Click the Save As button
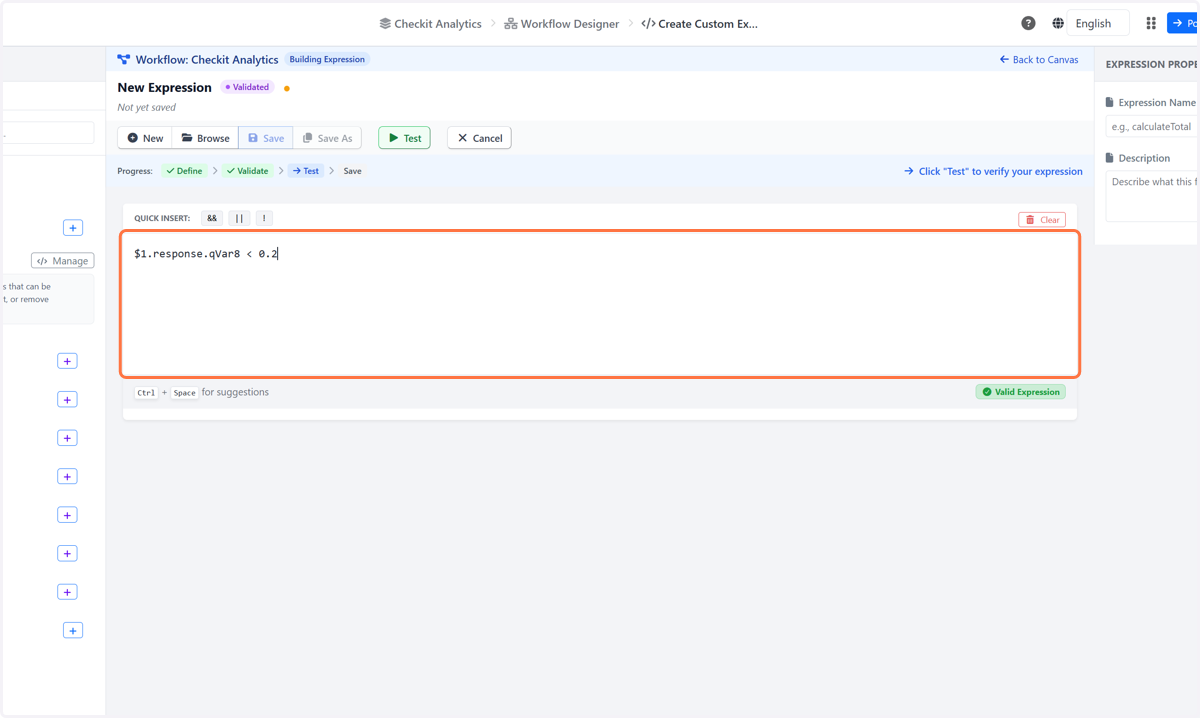Image resolution: width=1200 pixels, height=718 pixels. point(327,138)
